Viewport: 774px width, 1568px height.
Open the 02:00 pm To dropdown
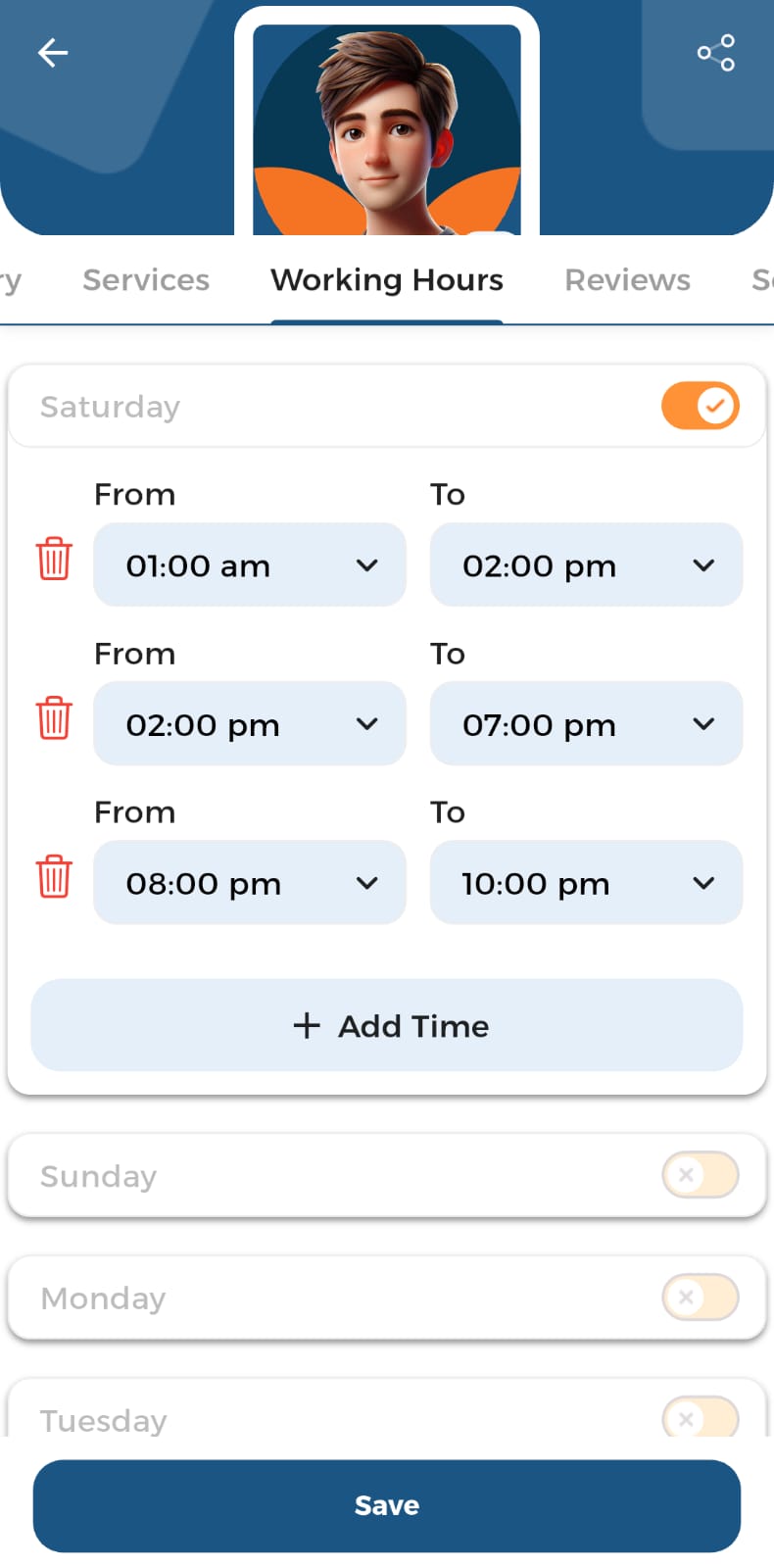coord(586,564)
